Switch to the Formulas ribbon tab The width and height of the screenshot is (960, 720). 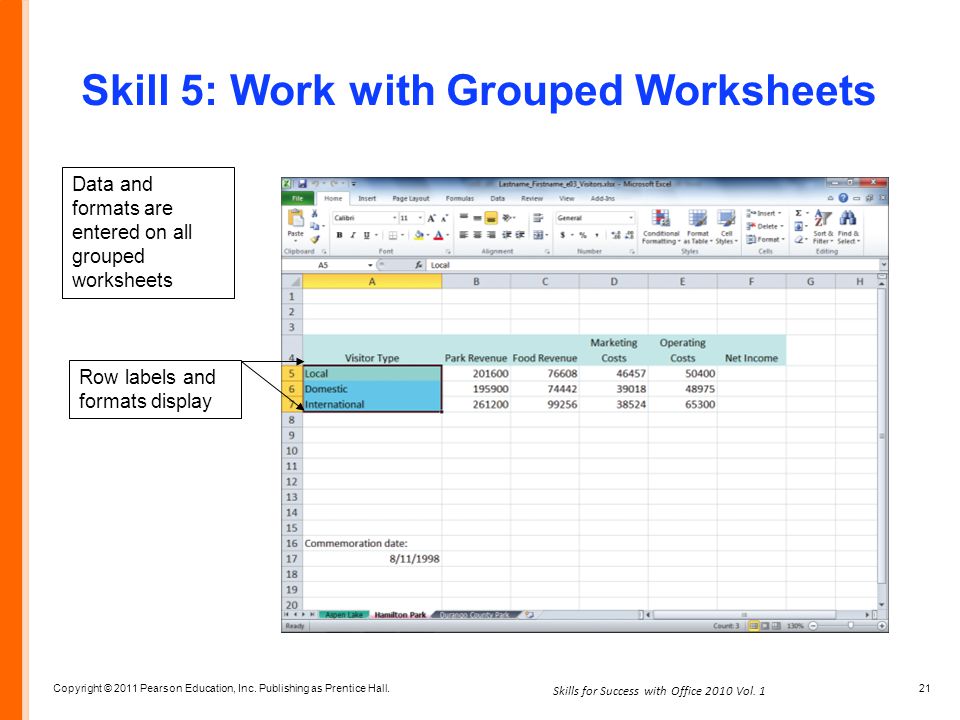click(460, 198)
